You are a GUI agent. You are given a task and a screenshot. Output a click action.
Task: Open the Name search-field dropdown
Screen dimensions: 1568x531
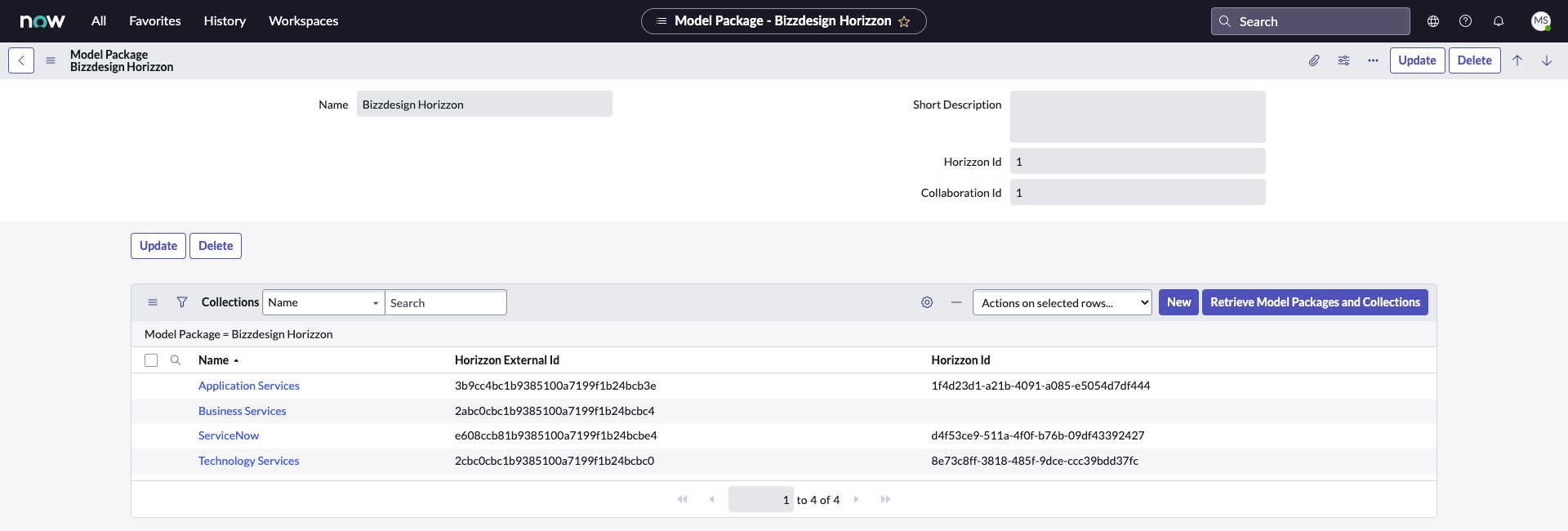click(x=323, y=302)
